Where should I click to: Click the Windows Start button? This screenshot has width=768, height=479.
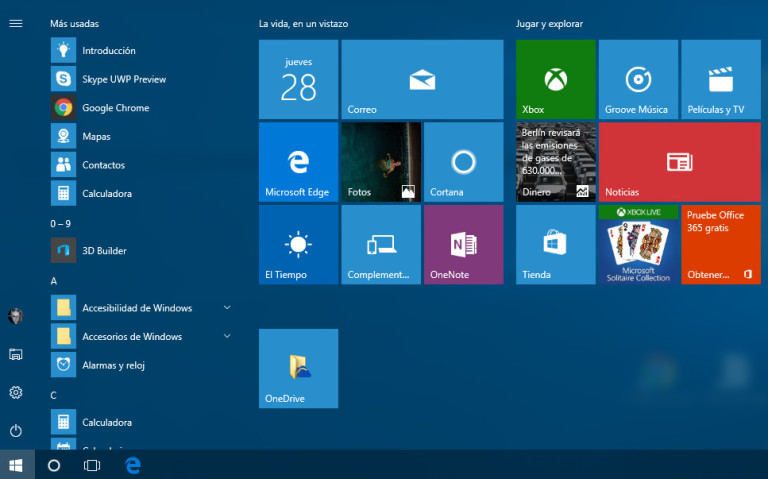pyautogui.click(x=16, y=465)
